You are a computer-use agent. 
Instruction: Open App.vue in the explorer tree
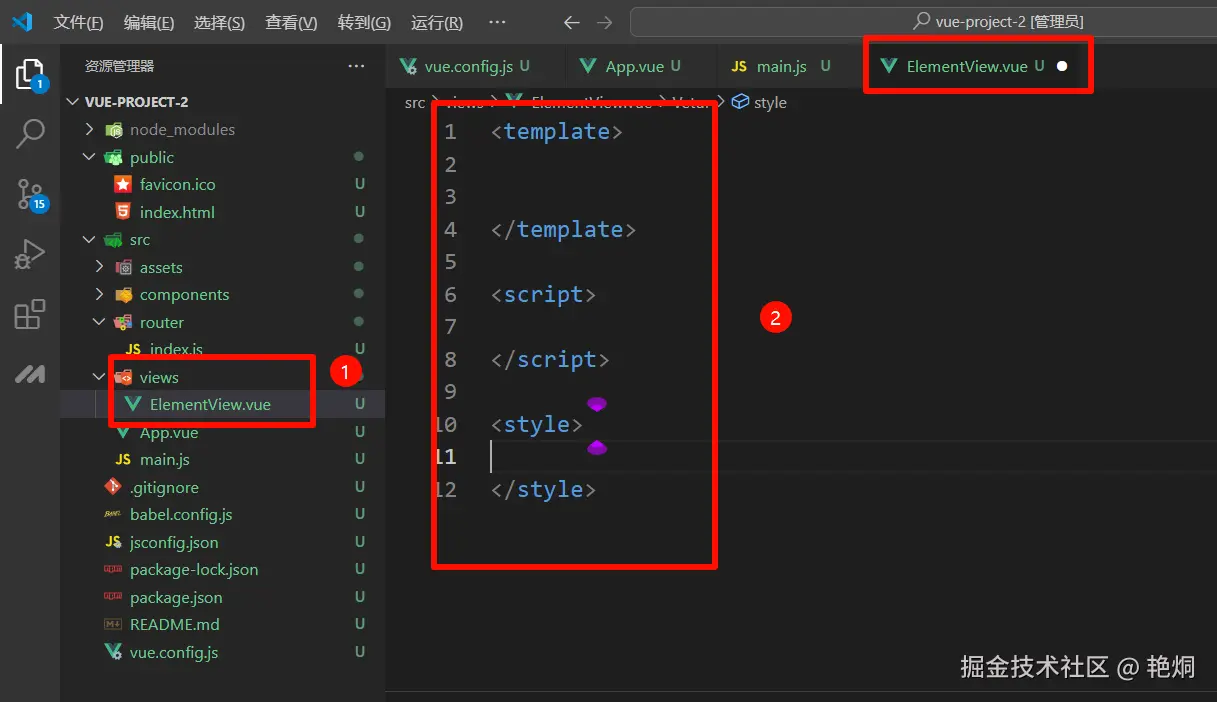click(x=168, y=432)
